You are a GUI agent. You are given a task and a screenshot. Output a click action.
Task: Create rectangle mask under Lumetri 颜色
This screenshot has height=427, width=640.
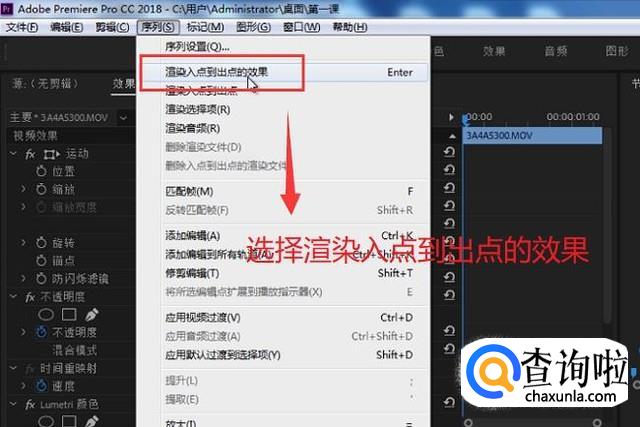click(69, 421)
